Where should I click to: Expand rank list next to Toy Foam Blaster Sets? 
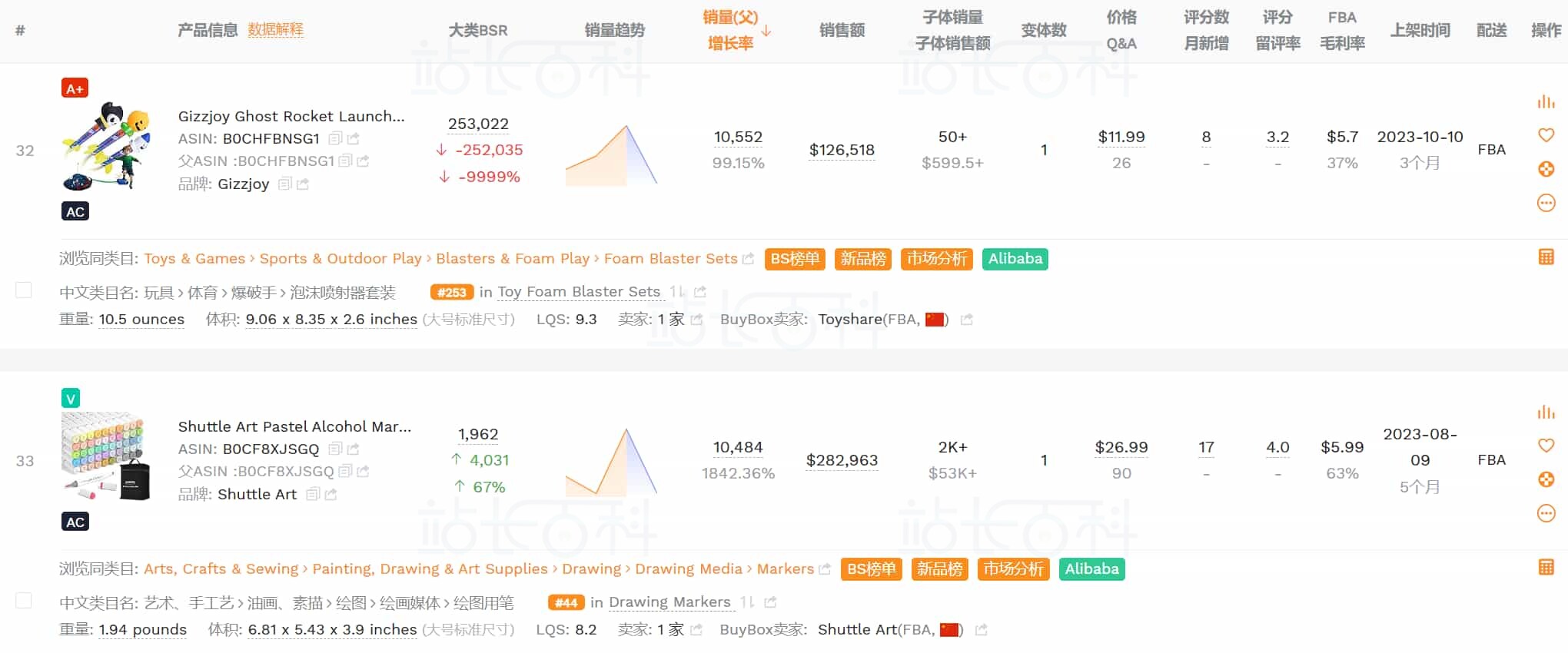point(676,292)
